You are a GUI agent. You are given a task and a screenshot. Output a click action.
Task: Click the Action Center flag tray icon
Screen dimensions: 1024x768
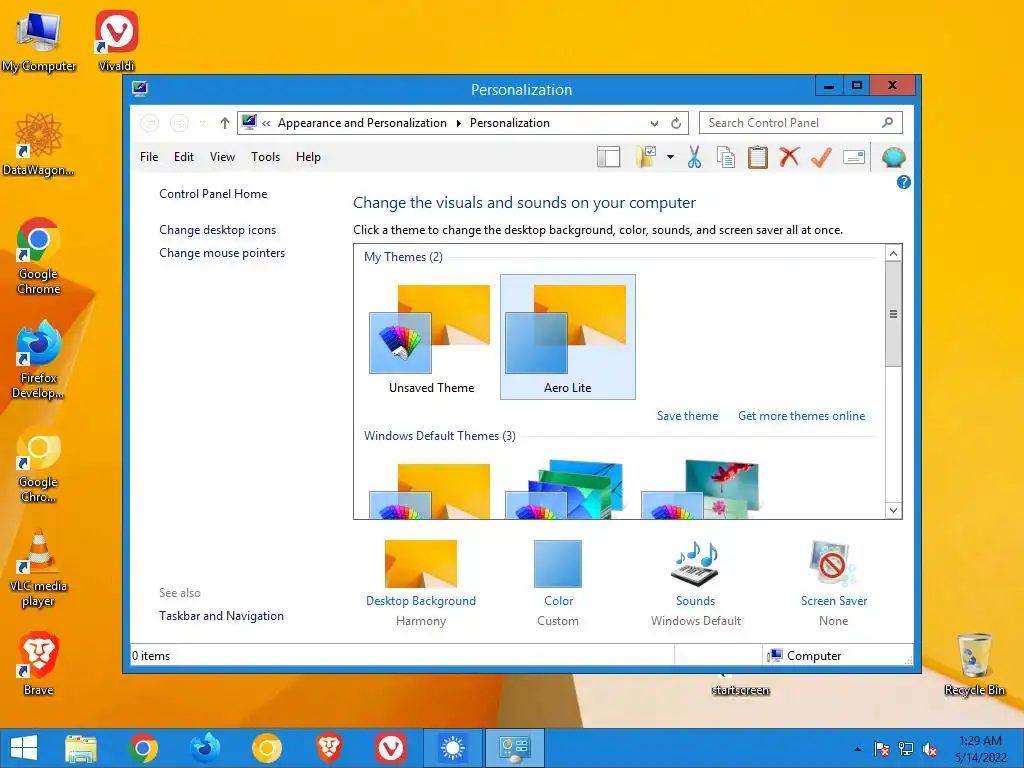[x=882, y=749]
